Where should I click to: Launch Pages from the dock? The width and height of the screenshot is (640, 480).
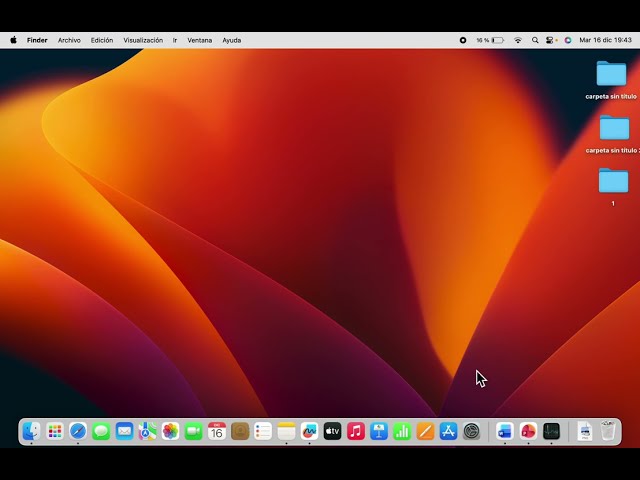(425, 431)
